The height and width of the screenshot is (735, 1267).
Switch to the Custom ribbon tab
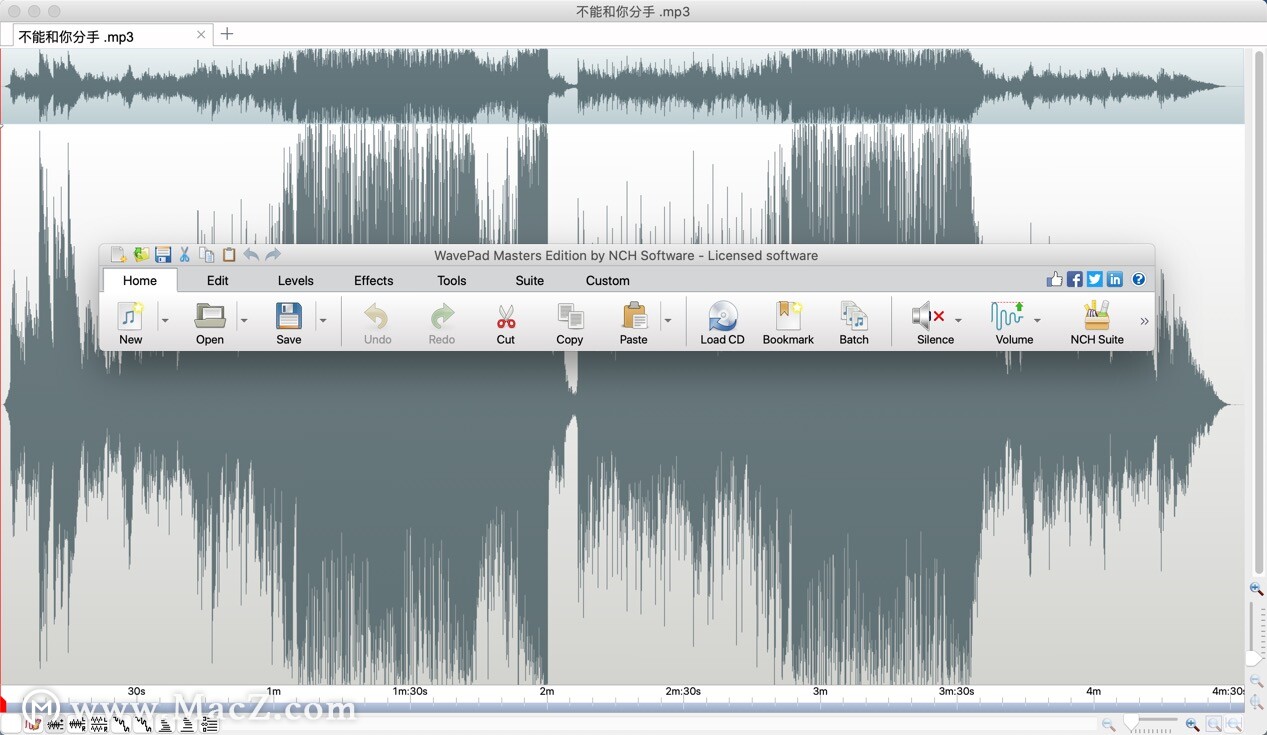pos(608,280)
